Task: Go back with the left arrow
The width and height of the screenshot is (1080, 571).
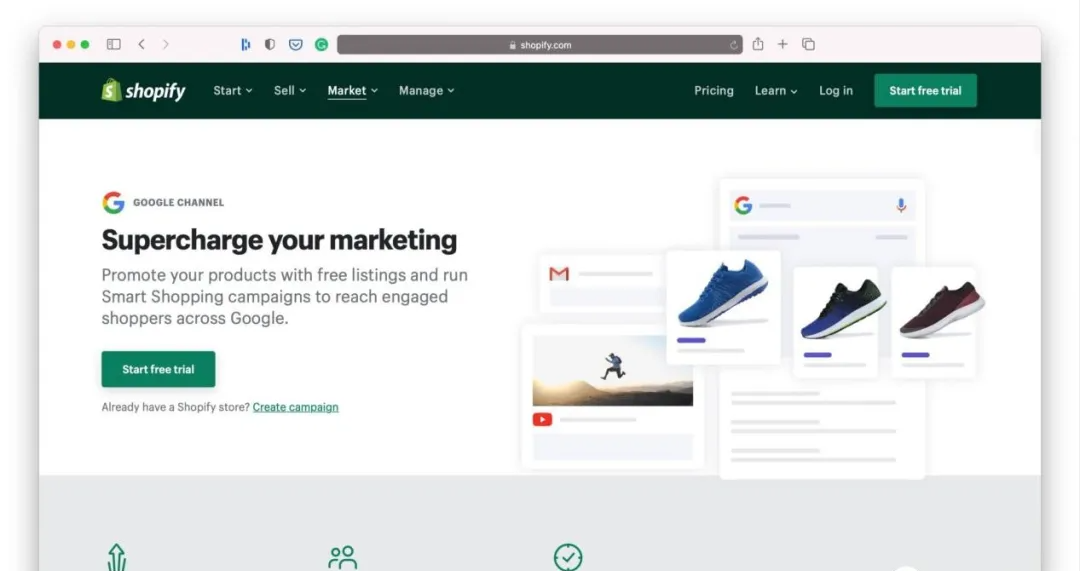Action: tap(141, 44)
